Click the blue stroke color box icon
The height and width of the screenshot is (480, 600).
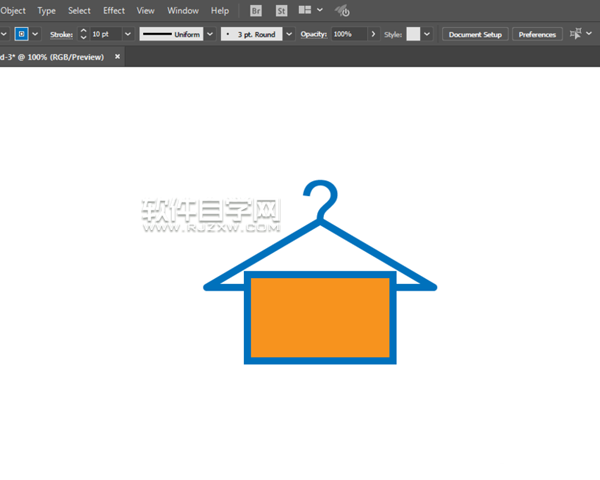21,34
